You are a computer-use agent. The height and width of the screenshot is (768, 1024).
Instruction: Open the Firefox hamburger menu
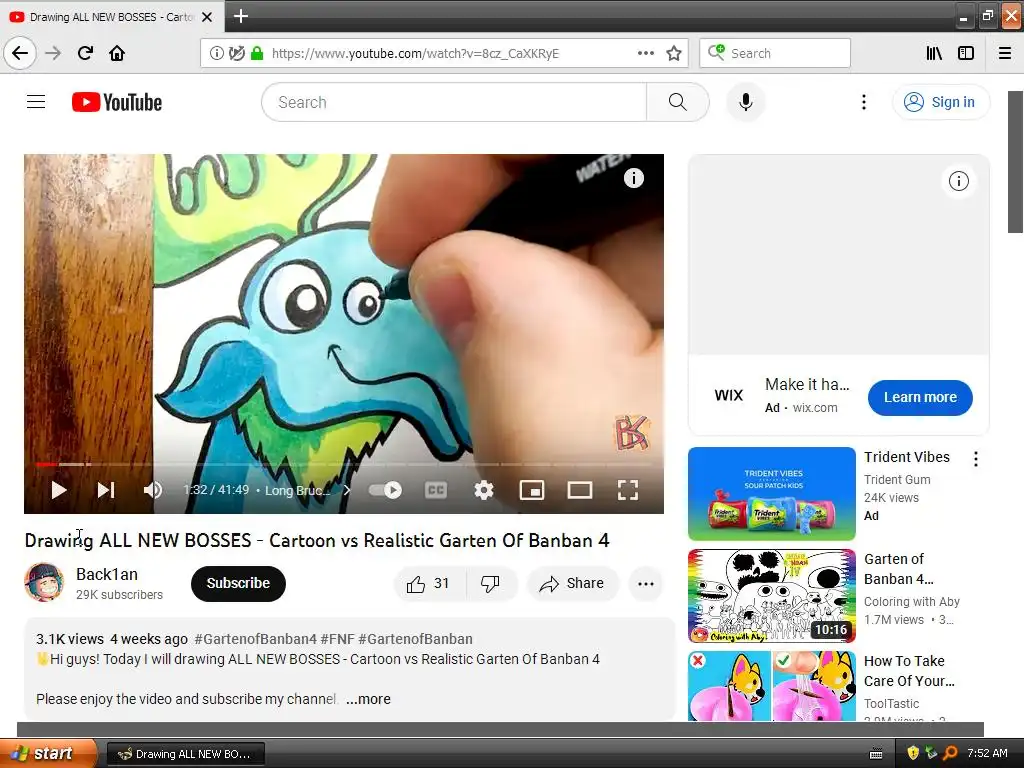point(1005,53)
